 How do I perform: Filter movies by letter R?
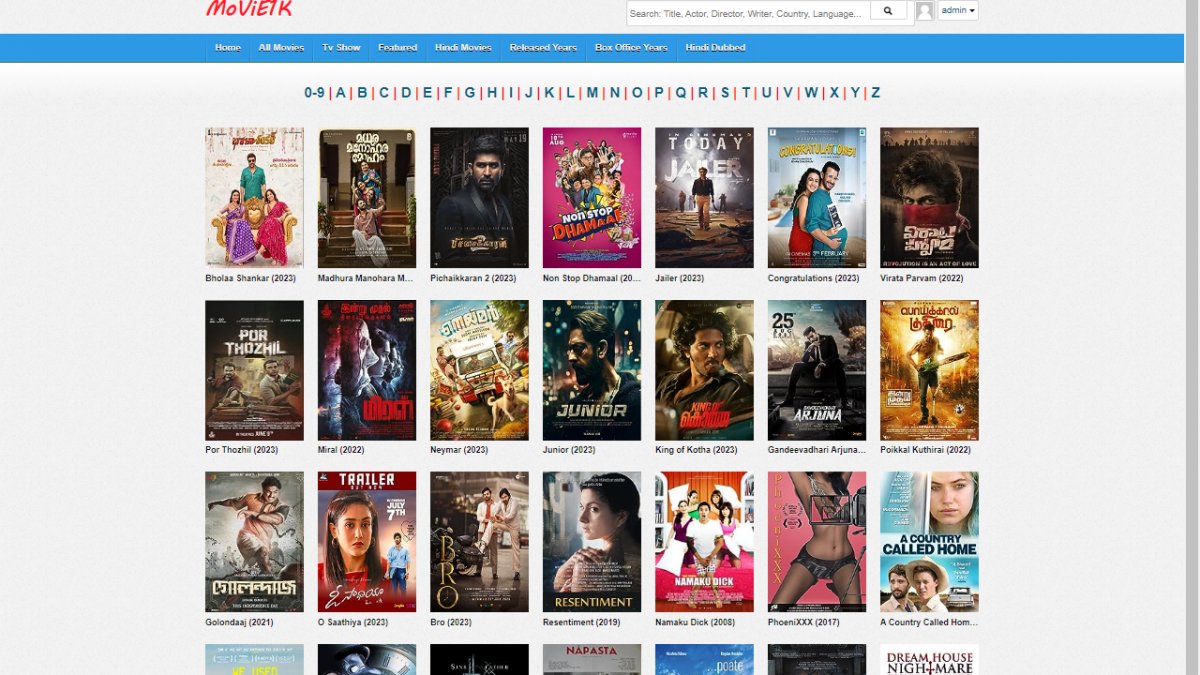[x=703, y=93]
